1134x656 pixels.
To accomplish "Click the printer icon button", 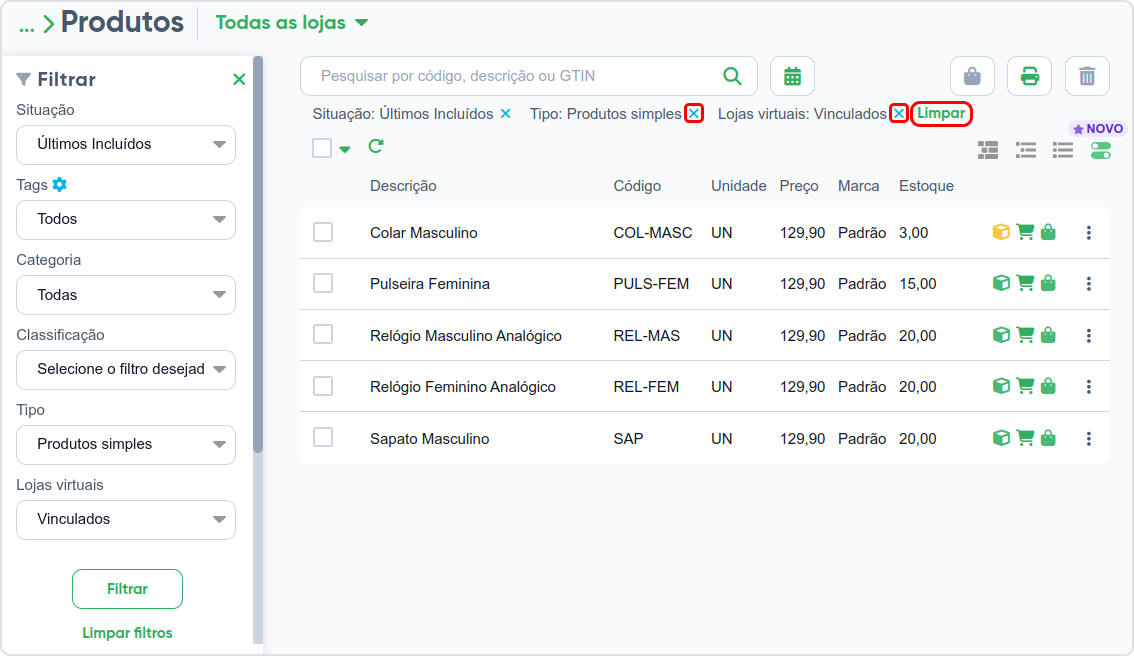I will click(x=1029, y=76).
